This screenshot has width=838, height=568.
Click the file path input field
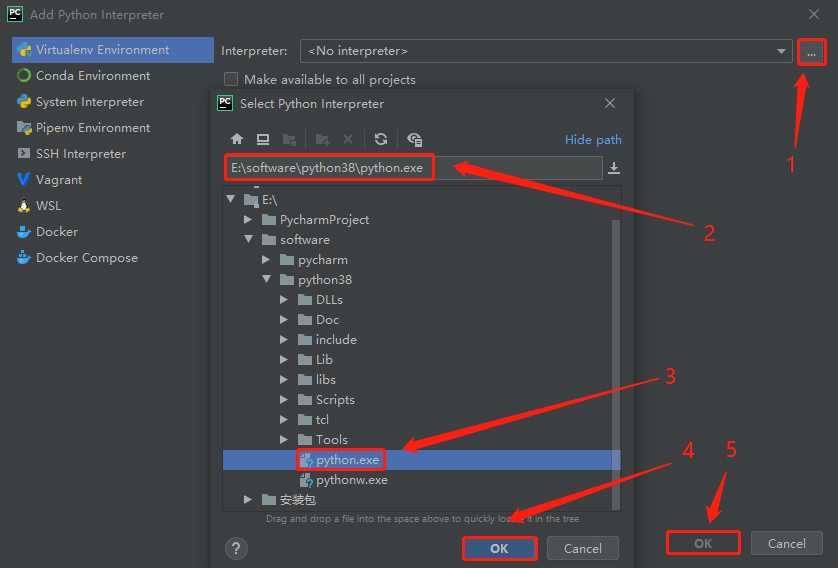pyautogui.click(x=413, y=168)
